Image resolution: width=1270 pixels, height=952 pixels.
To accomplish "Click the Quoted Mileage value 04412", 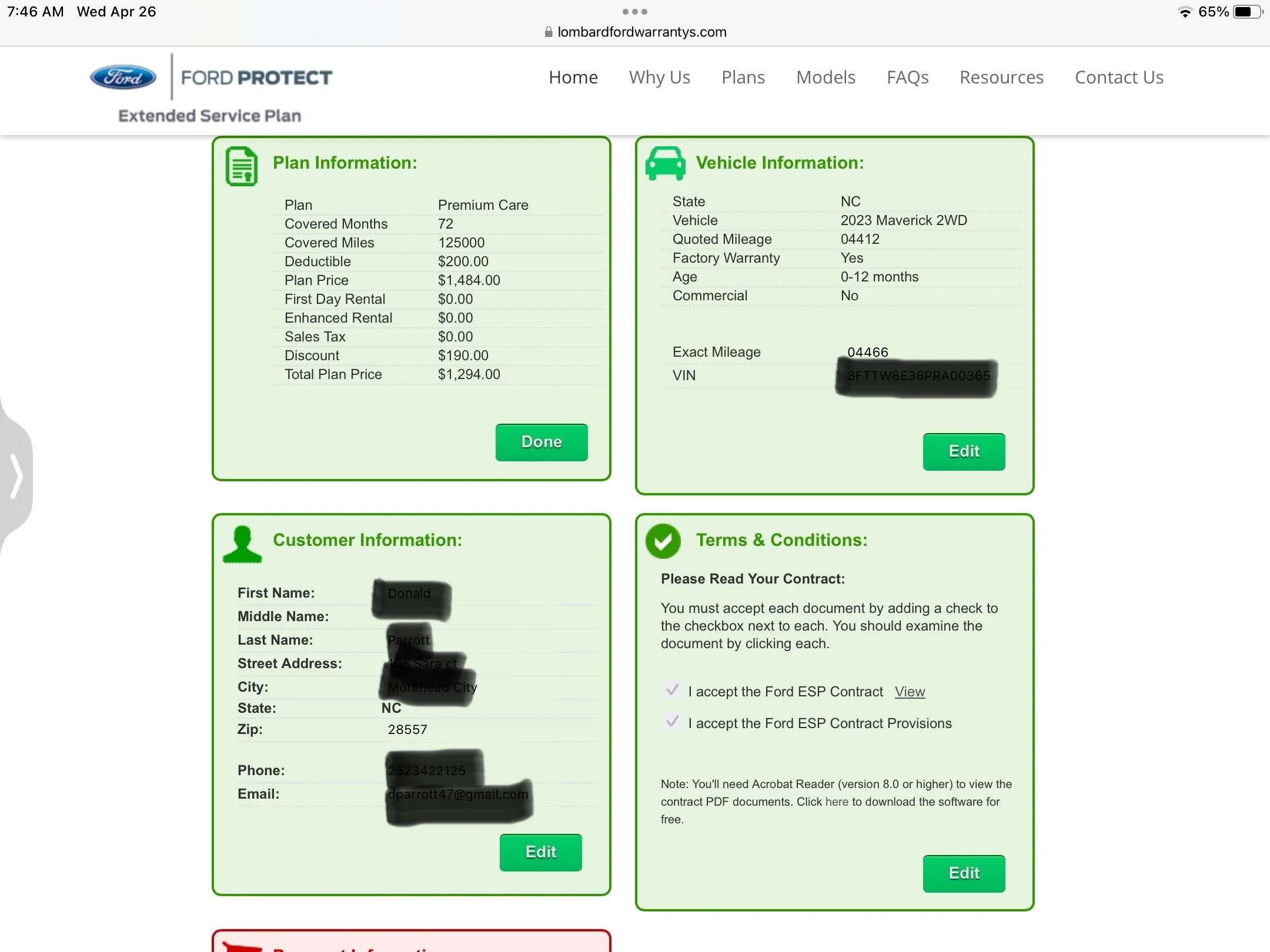I will 860,239.
